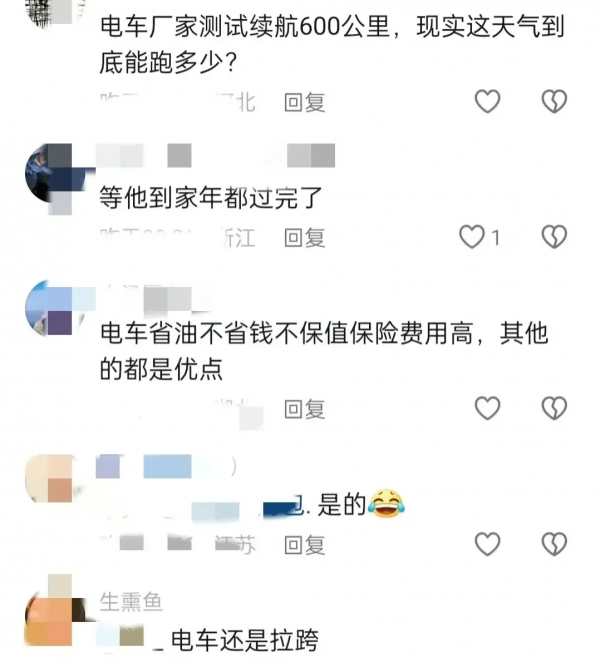The image size is (600, 662).
Task: Dislike the 电车省油不省钱 comment
Action: coord(554,408)
